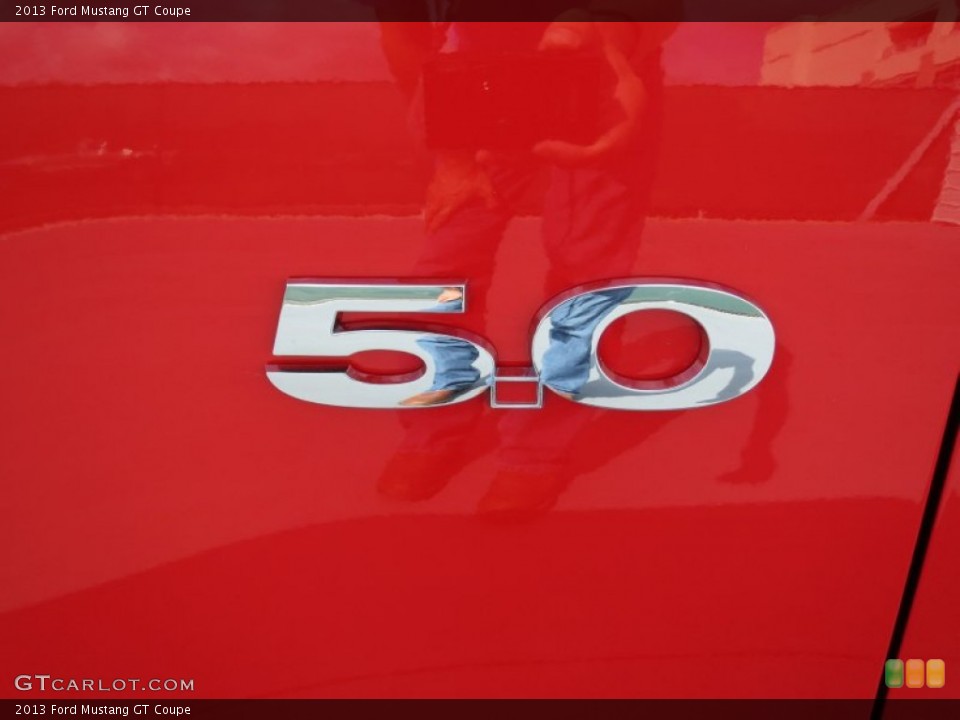The width and height of the screenshot is (960, 720).
Task: Click the bottom caption '2013 Ford Mustang GT Coupe'
Action: click(103, 710)
